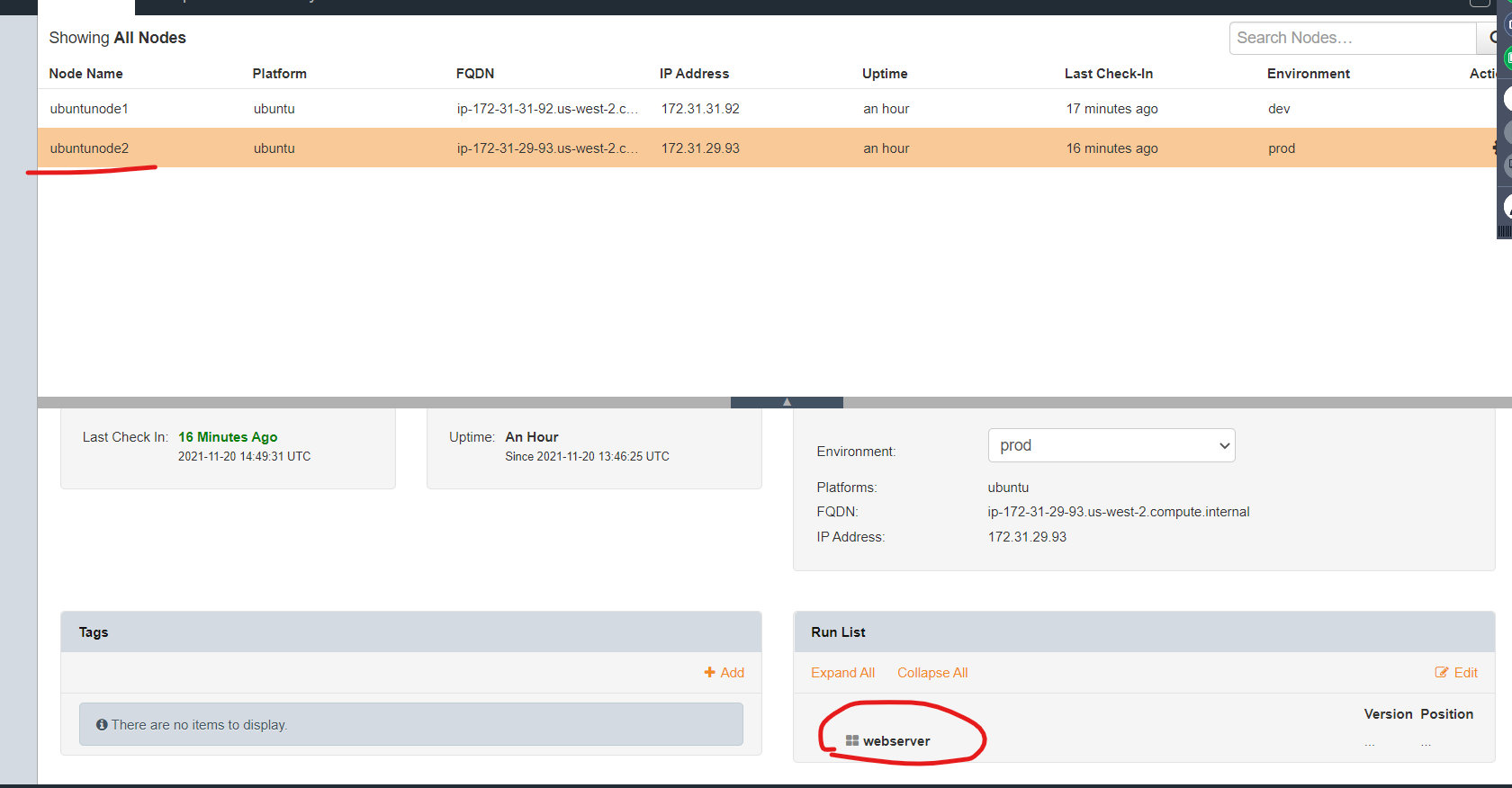
Task: Sort by the Platform column header
Action: click(x=279, y=74)
